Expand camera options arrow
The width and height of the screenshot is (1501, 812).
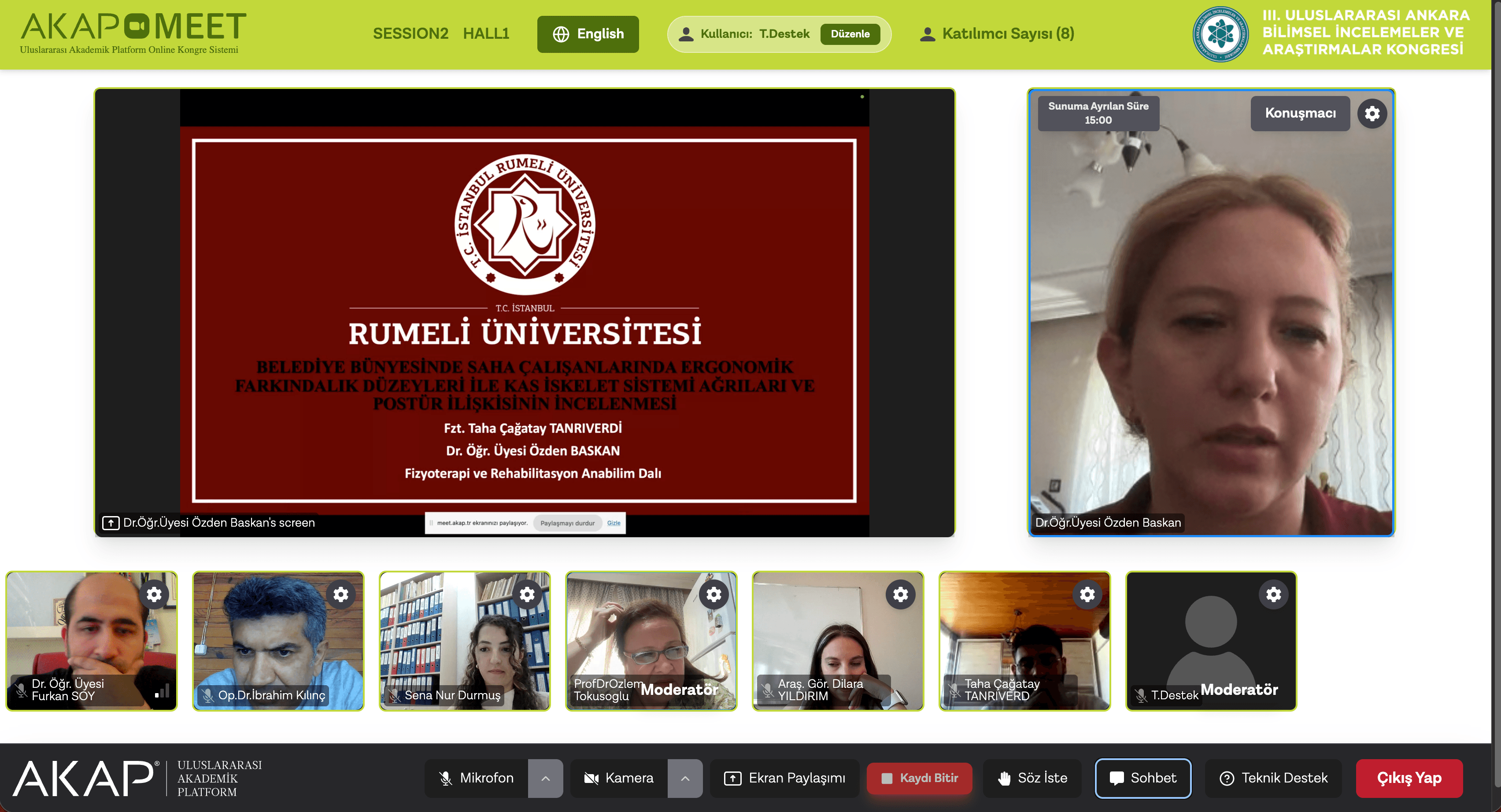685,778
